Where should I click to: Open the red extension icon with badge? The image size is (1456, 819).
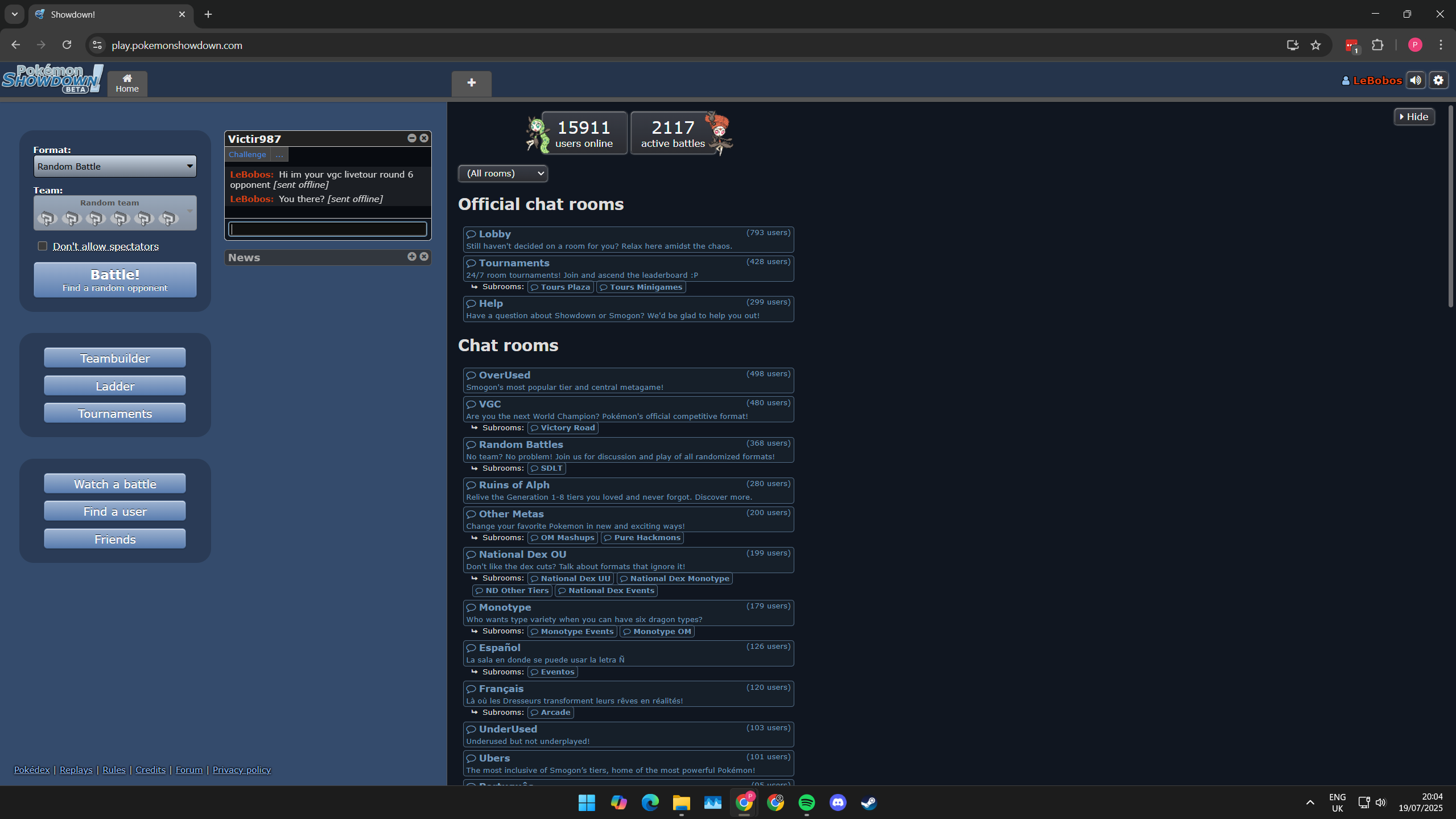click(1352, 46)
